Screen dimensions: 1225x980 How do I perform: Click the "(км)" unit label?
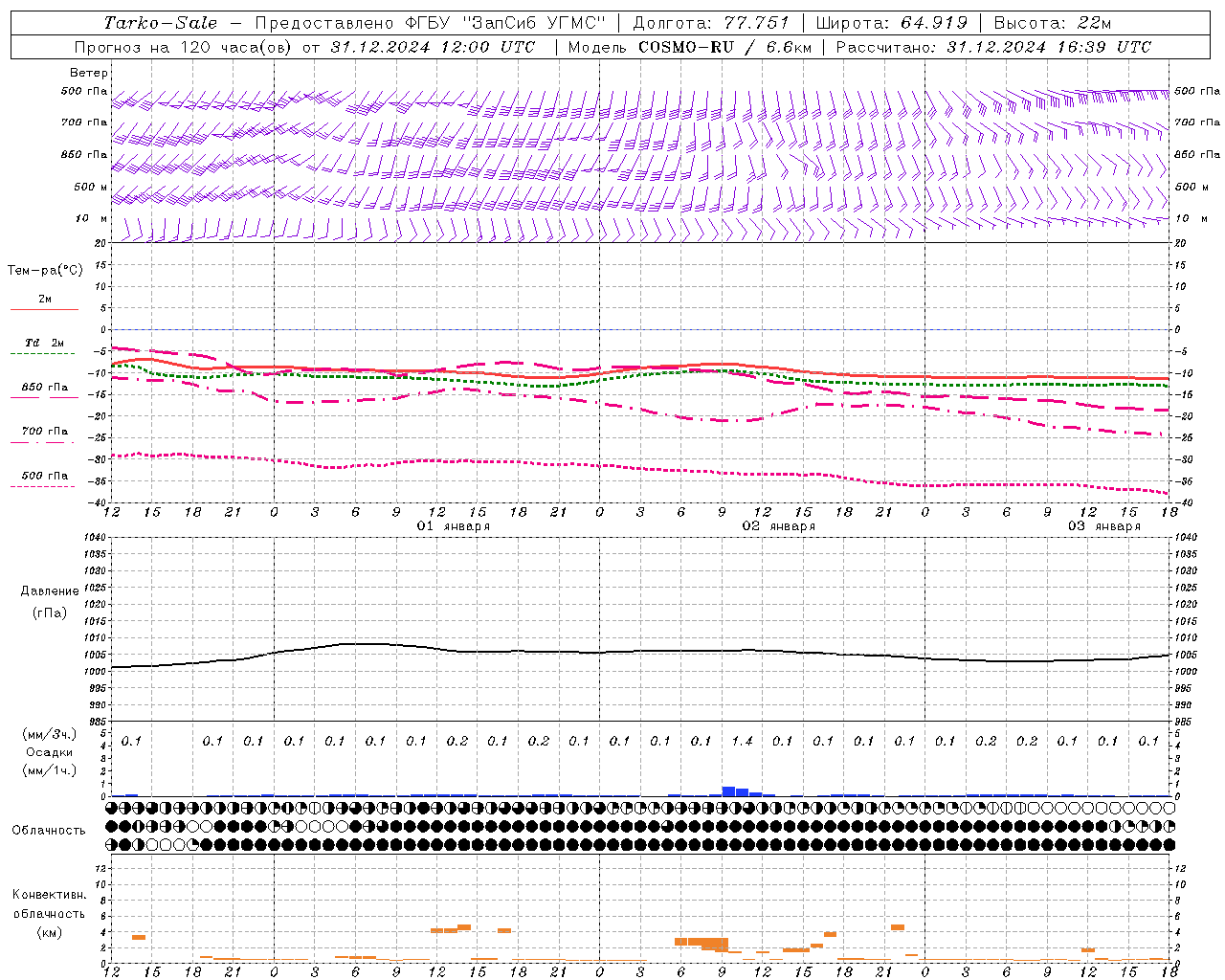pyautogui.click(x=50, y=931)
